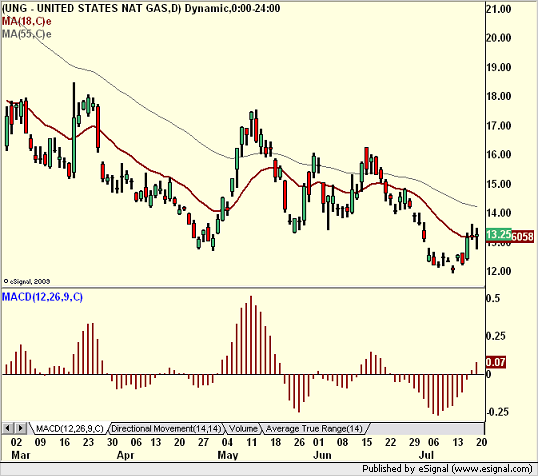Click the 17.00 price axis label
Screen dimensions: 538x476
tap(499, 126)
